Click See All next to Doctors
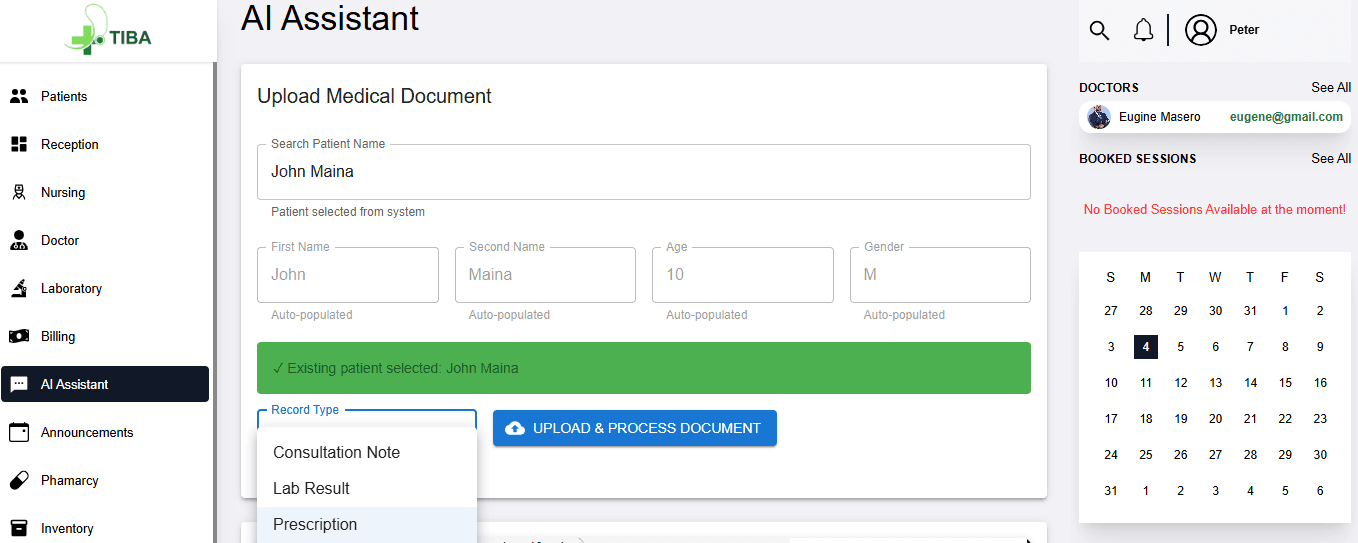The height and width of the screenshot is (543, 1358). (1330, 87)
